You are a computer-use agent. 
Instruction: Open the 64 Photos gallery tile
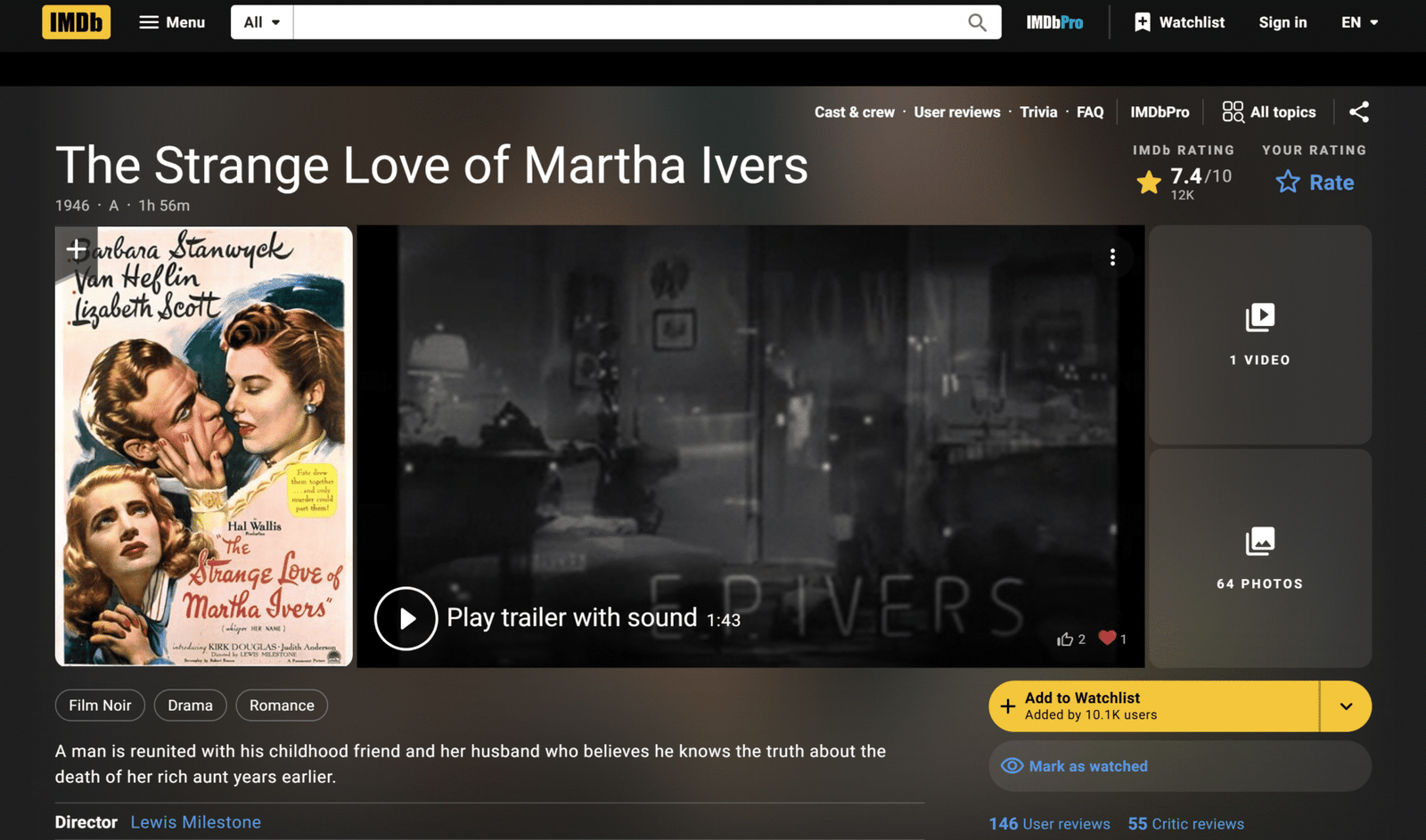pyautogui.click(x=1259, y=559)
